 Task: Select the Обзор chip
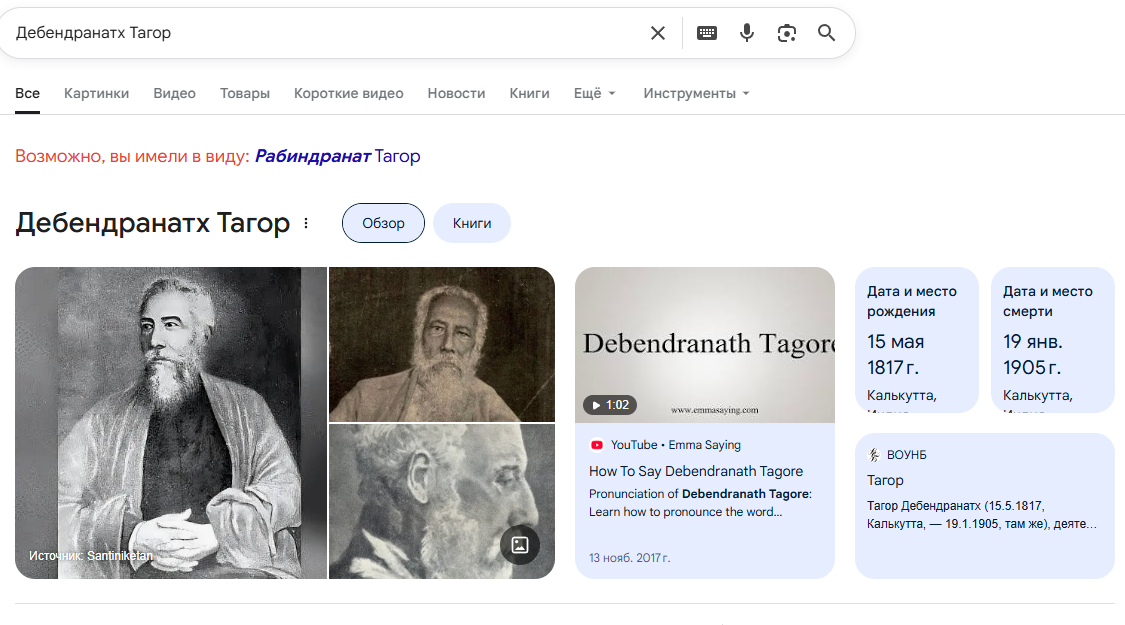(383, 223)
